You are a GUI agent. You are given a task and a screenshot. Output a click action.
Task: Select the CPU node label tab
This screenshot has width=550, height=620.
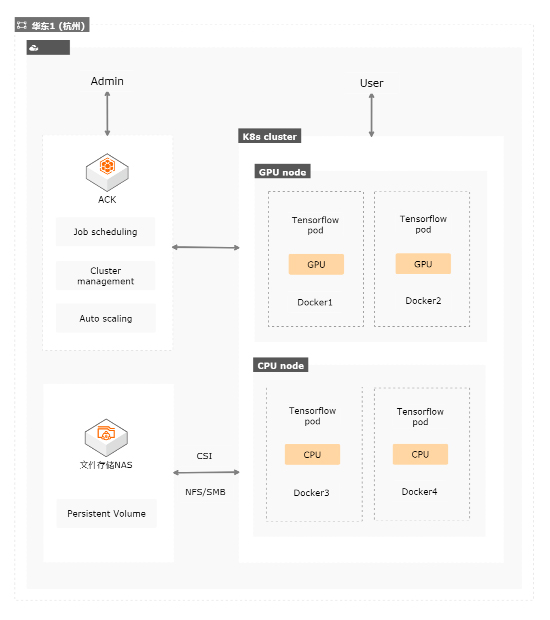coord(280,365)
